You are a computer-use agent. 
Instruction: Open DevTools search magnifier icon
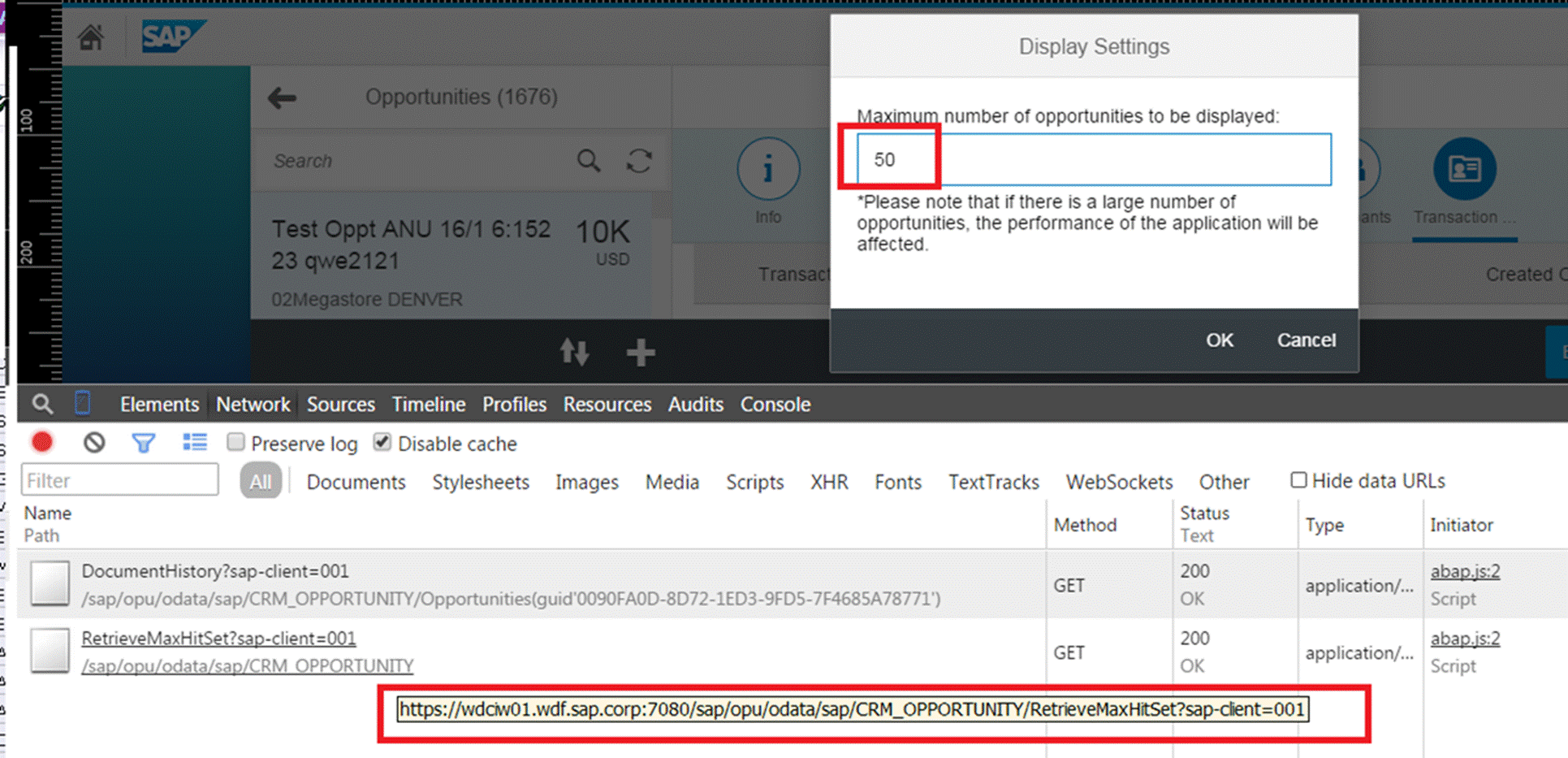coord(42,404)
